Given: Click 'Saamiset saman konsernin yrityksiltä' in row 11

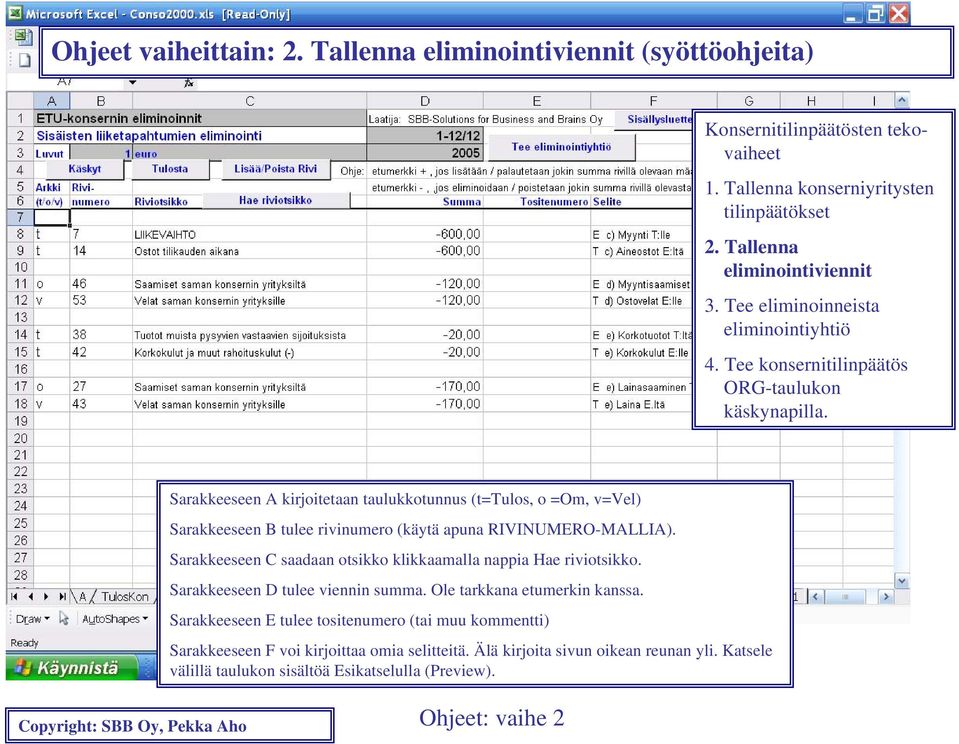Looking at the screenshot, I should click(250, 284).
